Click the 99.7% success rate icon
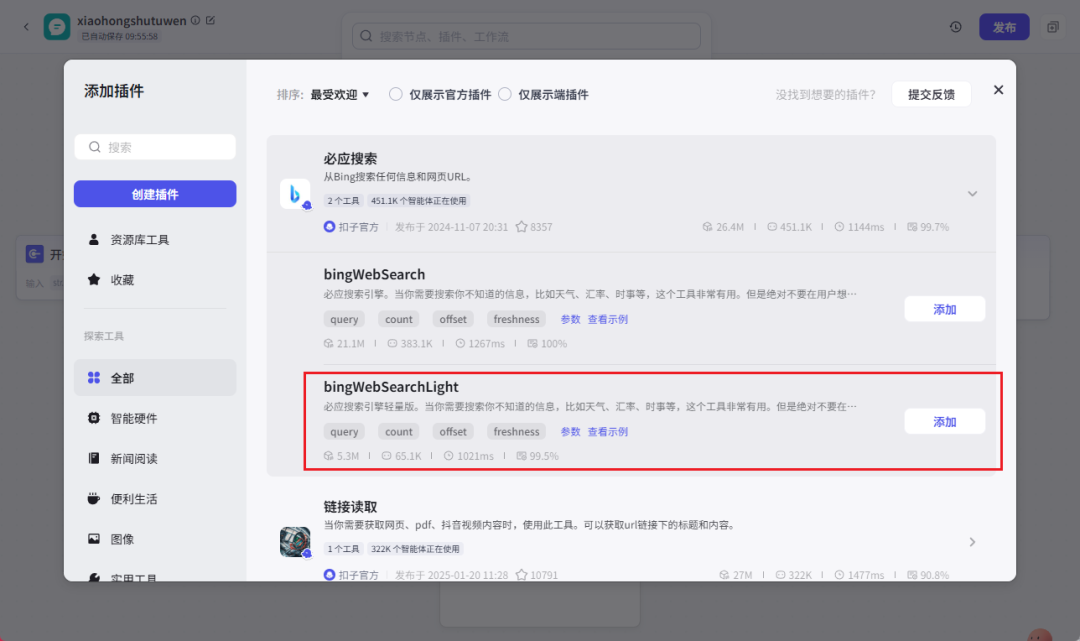This screenshot has width=1080, height=641. (x=912, y=227)
